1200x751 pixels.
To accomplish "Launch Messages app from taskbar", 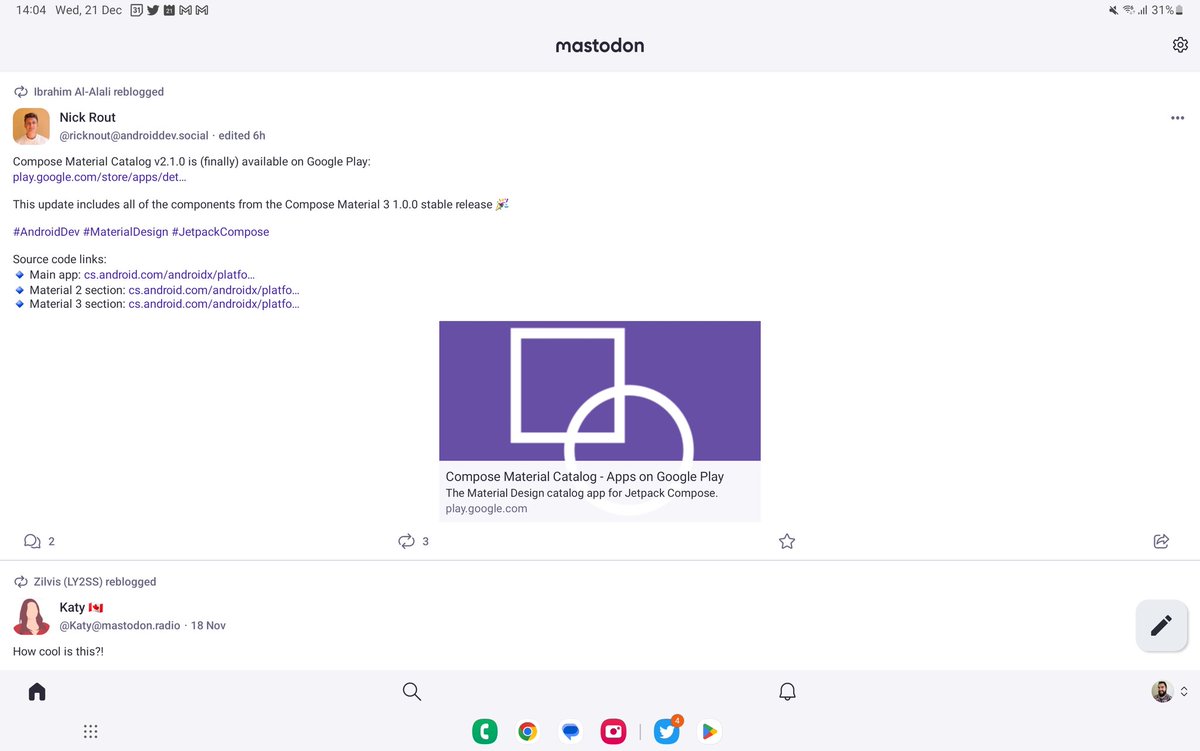I will point(570,731).
